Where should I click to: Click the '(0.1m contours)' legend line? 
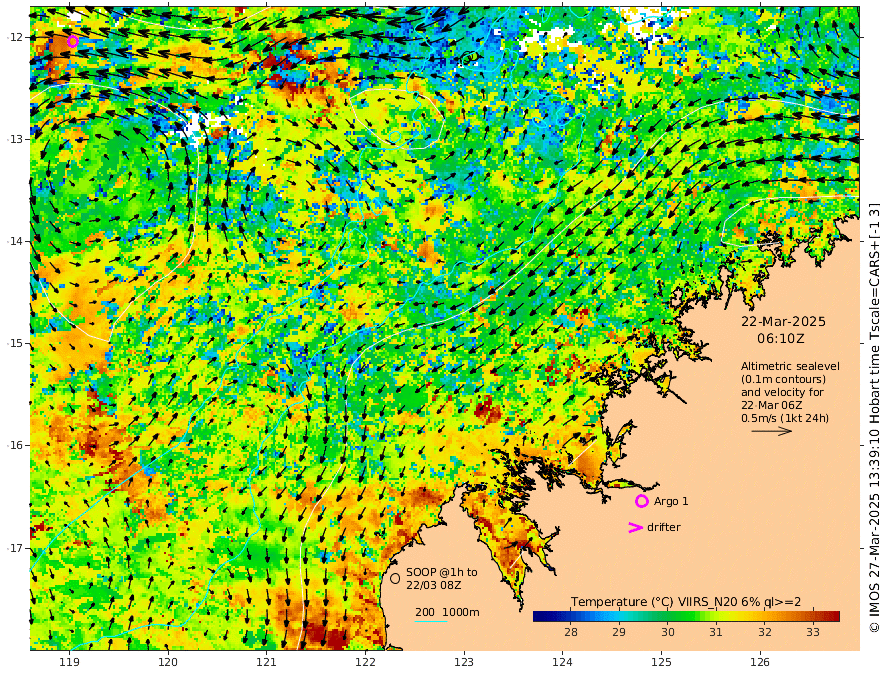(x=783, y=379)
